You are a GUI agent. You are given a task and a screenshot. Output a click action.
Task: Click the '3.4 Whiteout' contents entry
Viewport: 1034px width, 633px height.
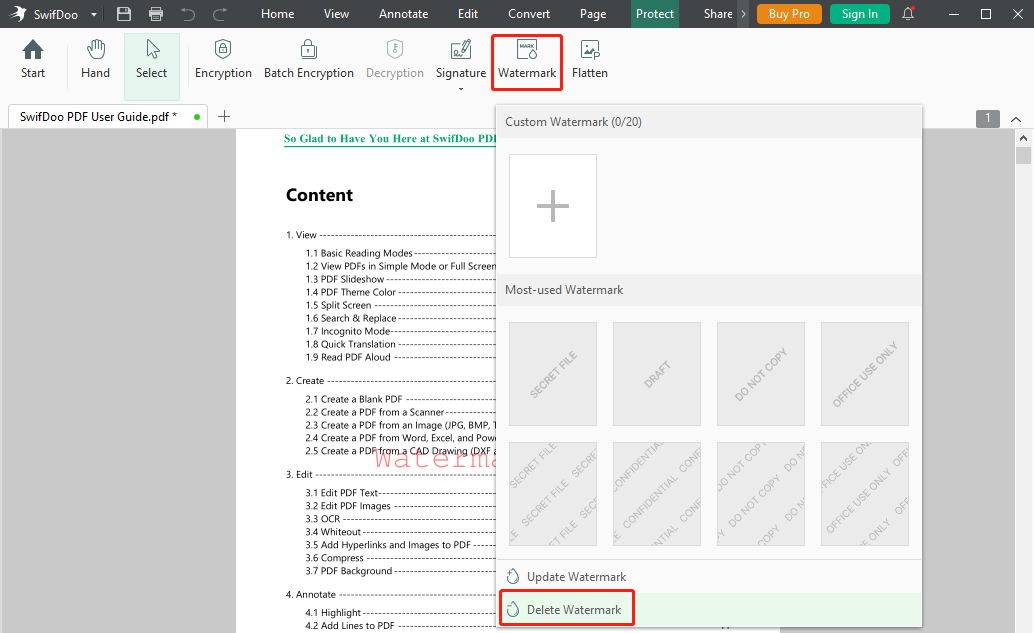click(x=333, y=532)
